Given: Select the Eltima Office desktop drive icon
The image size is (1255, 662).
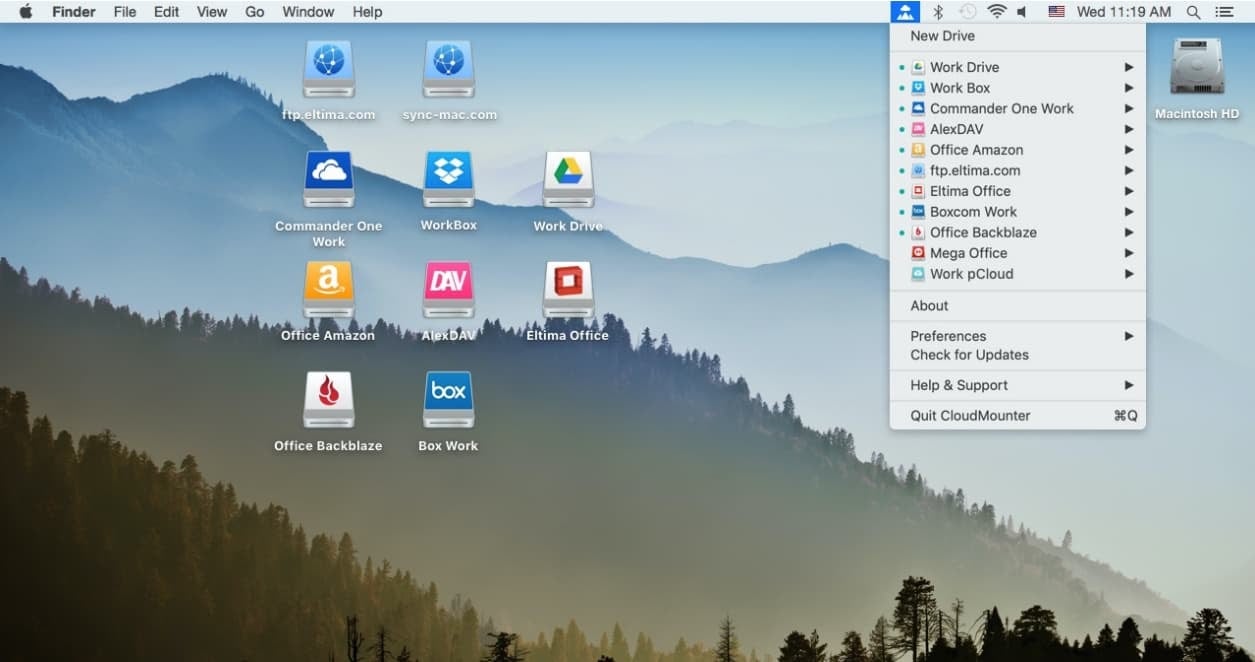Looking at the screenshot, I should click(x=569, y=289).
